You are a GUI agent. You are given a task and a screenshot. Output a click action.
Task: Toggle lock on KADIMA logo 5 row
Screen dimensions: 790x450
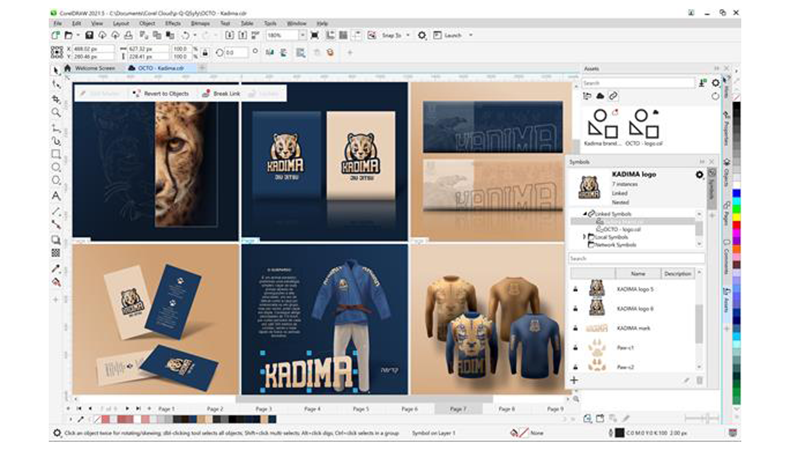pos(576,289)
